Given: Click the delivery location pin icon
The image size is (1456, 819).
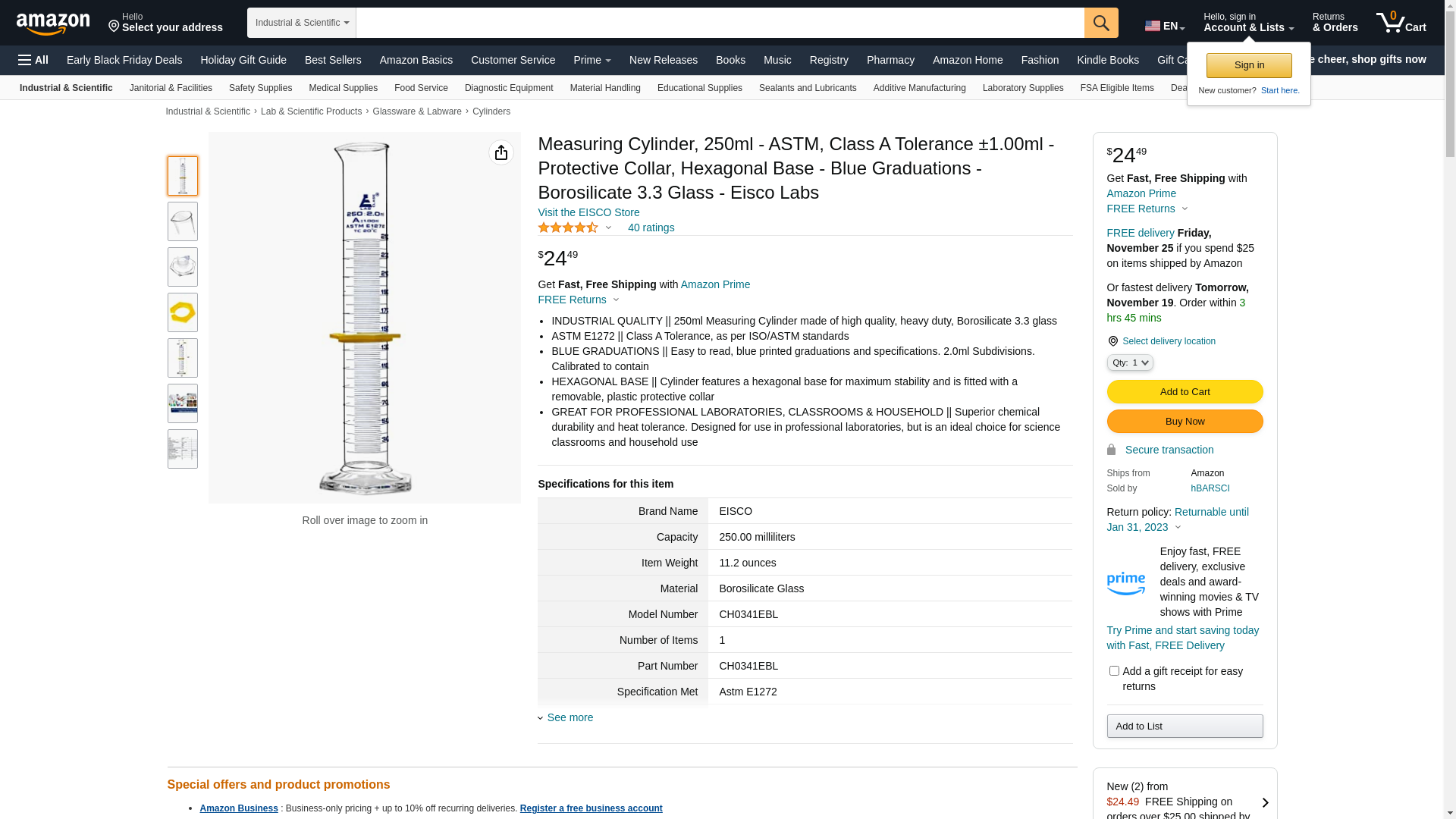Looking at the screenshot, I should (1112, 341).
